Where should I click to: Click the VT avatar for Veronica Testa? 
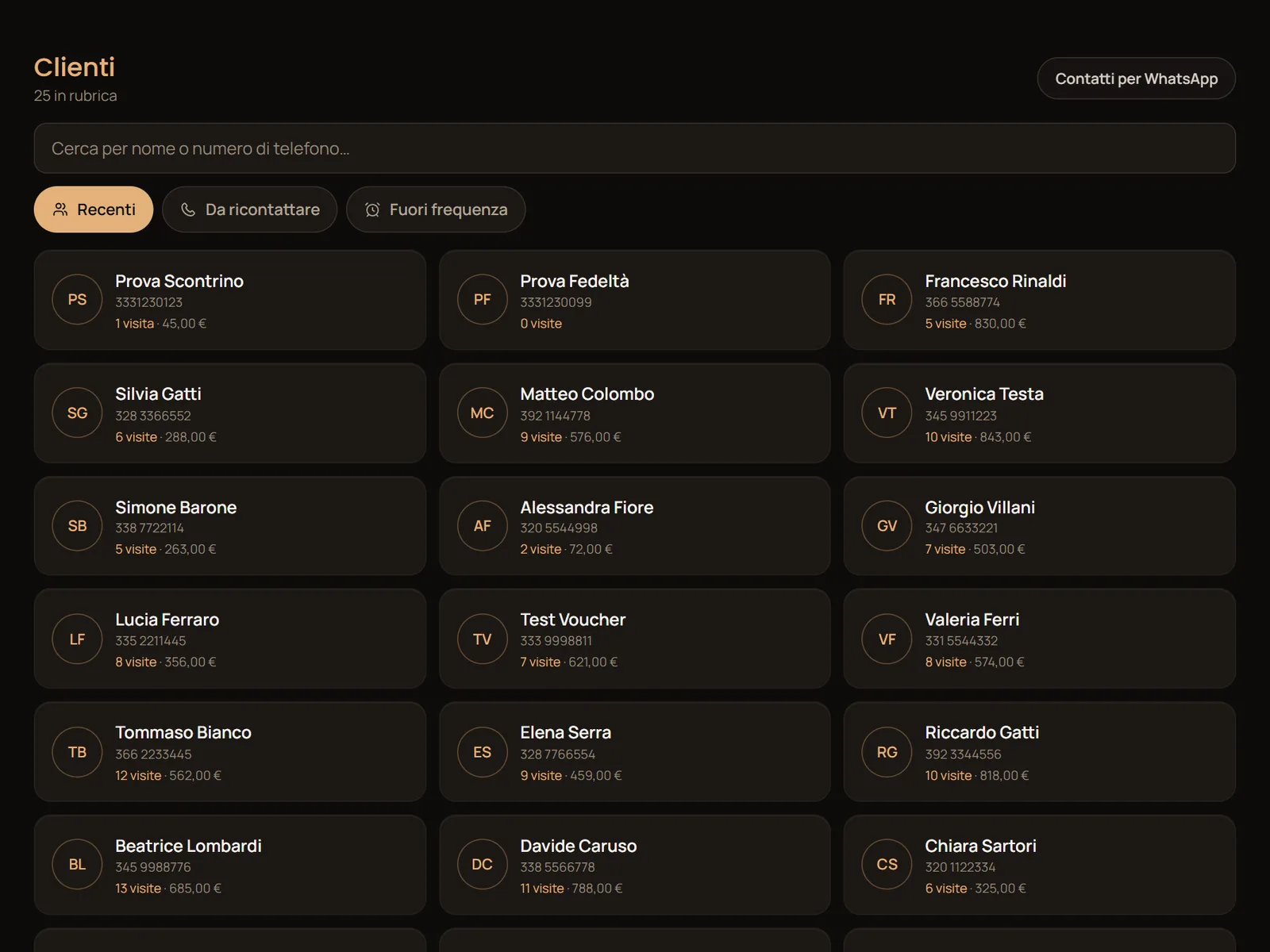(887, 413)
